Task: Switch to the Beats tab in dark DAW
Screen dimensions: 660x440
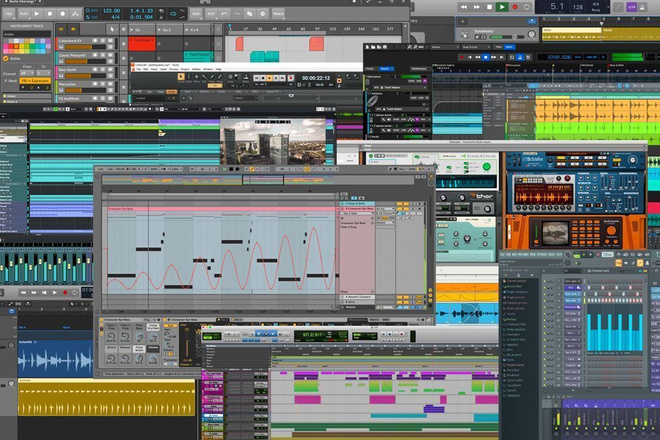Action: (509, 47)
